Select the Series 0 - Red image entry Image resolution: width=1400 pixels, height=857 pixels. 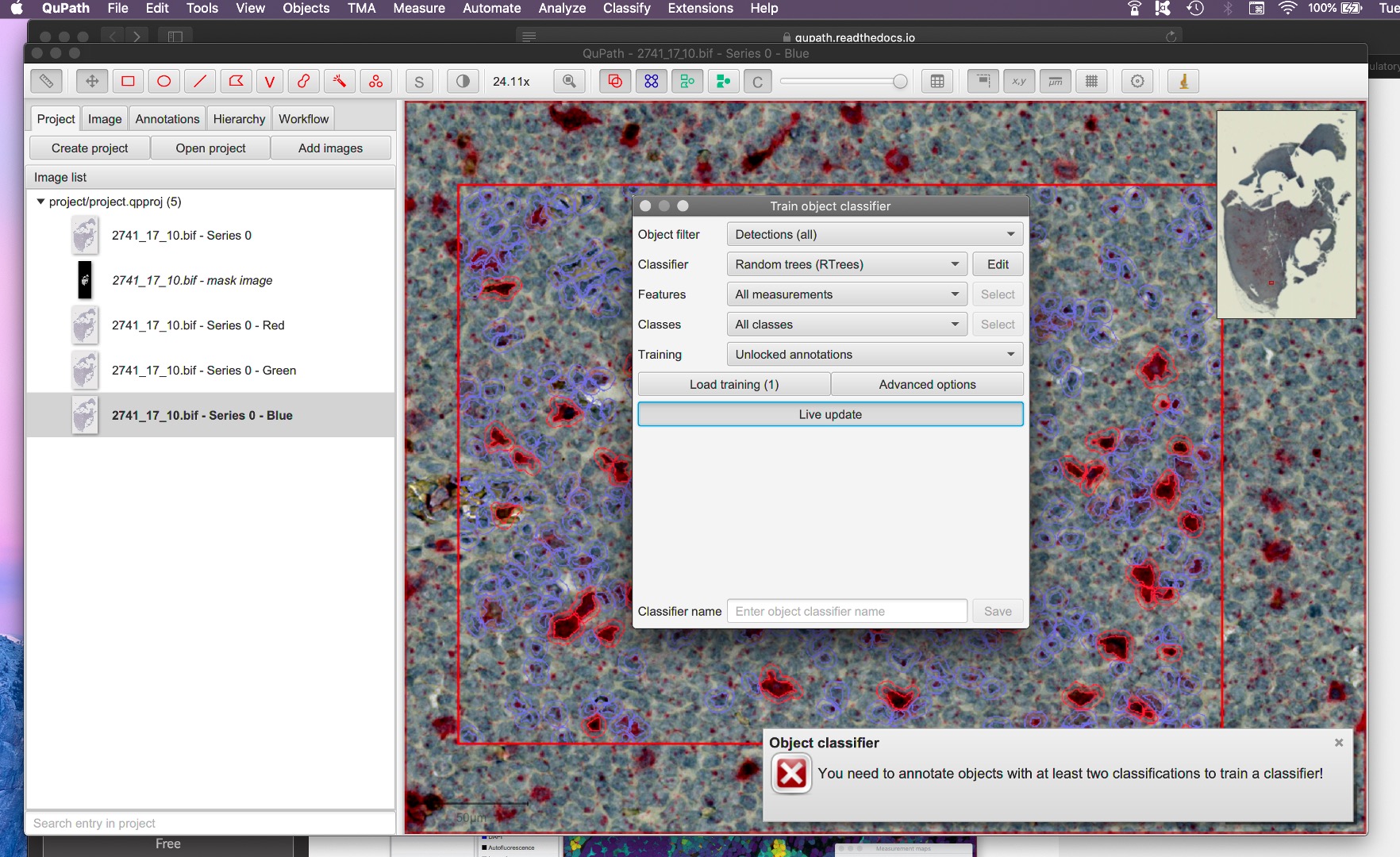[199, 325]
